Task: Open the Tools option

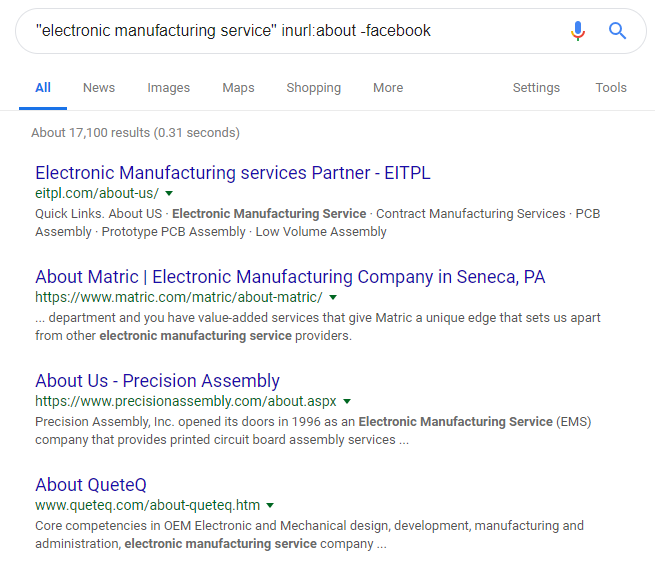Action: pos(611,88)
